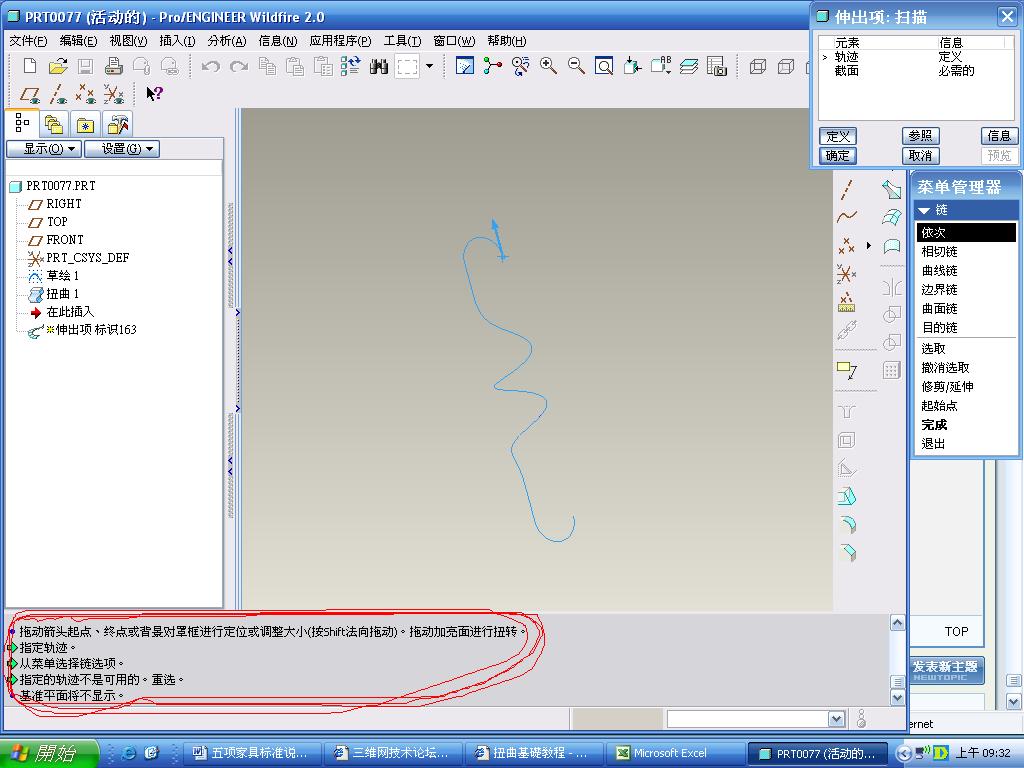Open the selection filter combo box at bottom

coord(756,719)
